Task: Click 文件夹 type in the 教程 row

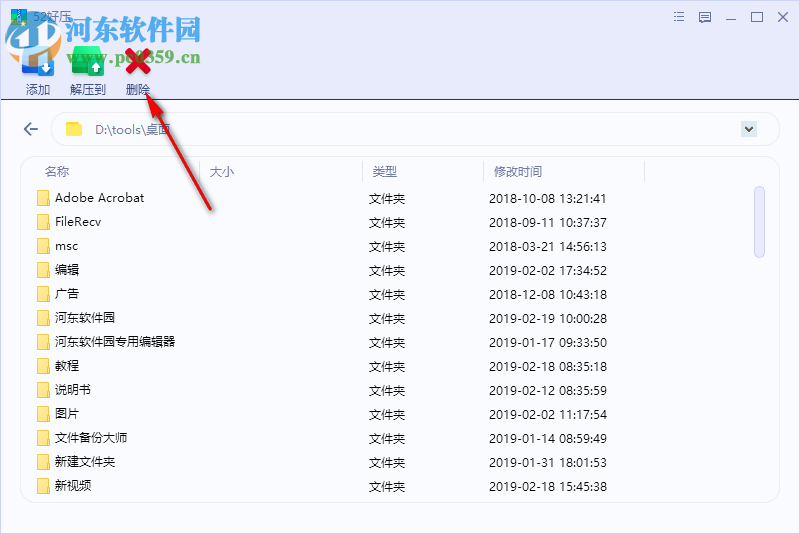Action: pyautogui.click(x=387, y=367)
